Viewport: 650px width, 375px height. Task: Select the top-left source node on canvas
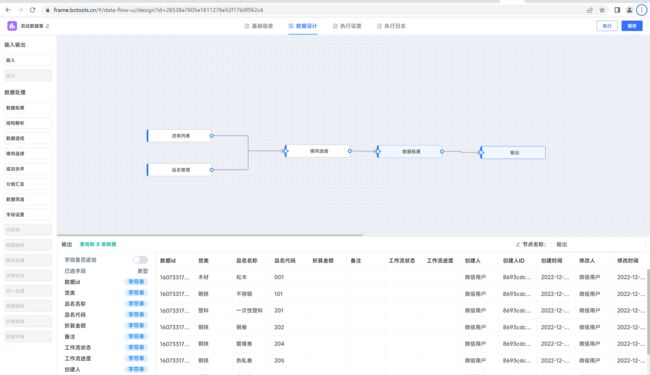tap(180, 135)
